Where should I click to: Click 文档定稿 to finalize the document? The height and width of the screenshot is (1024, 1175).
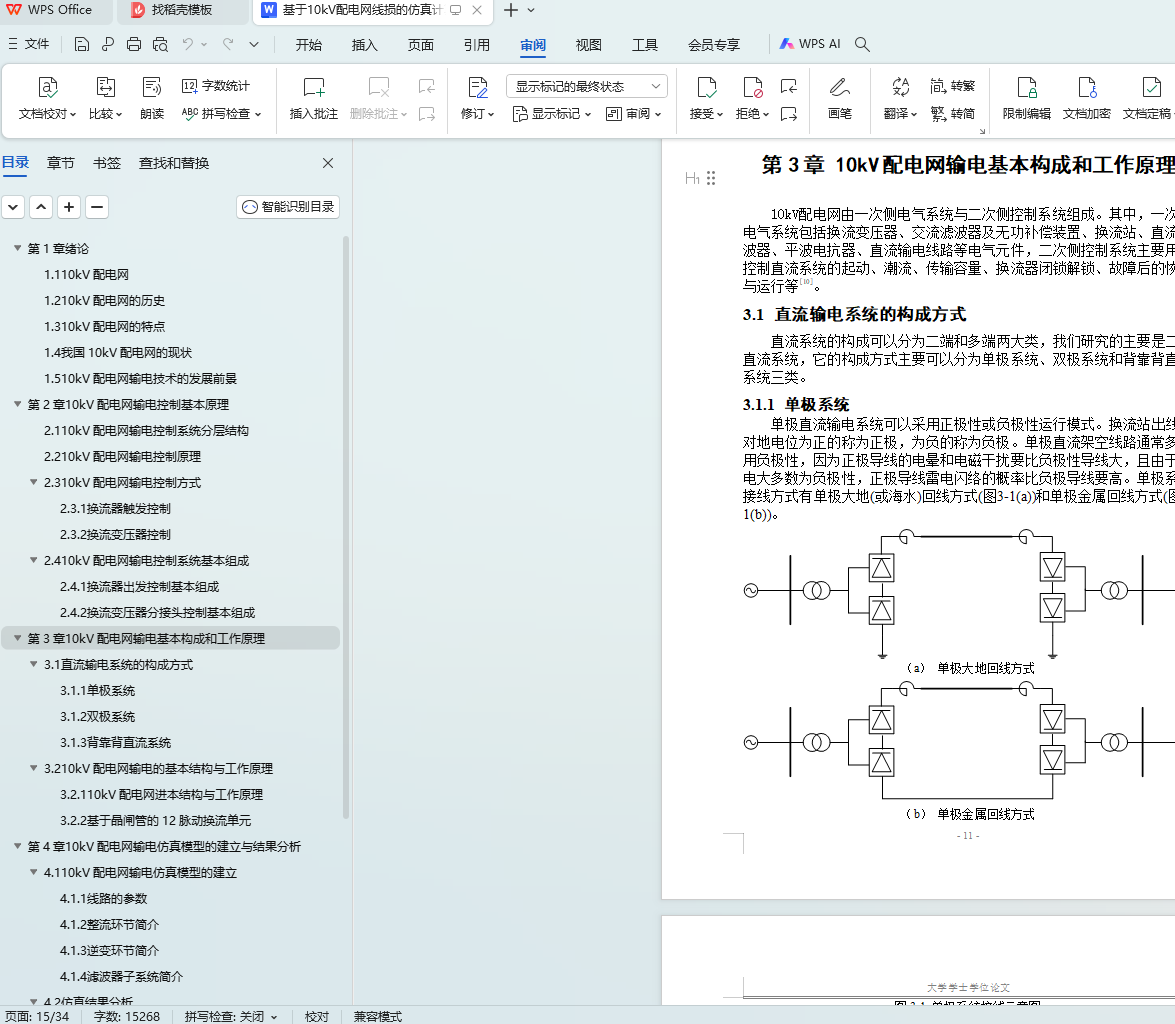pyautogui.click(x=1147, y=97)
